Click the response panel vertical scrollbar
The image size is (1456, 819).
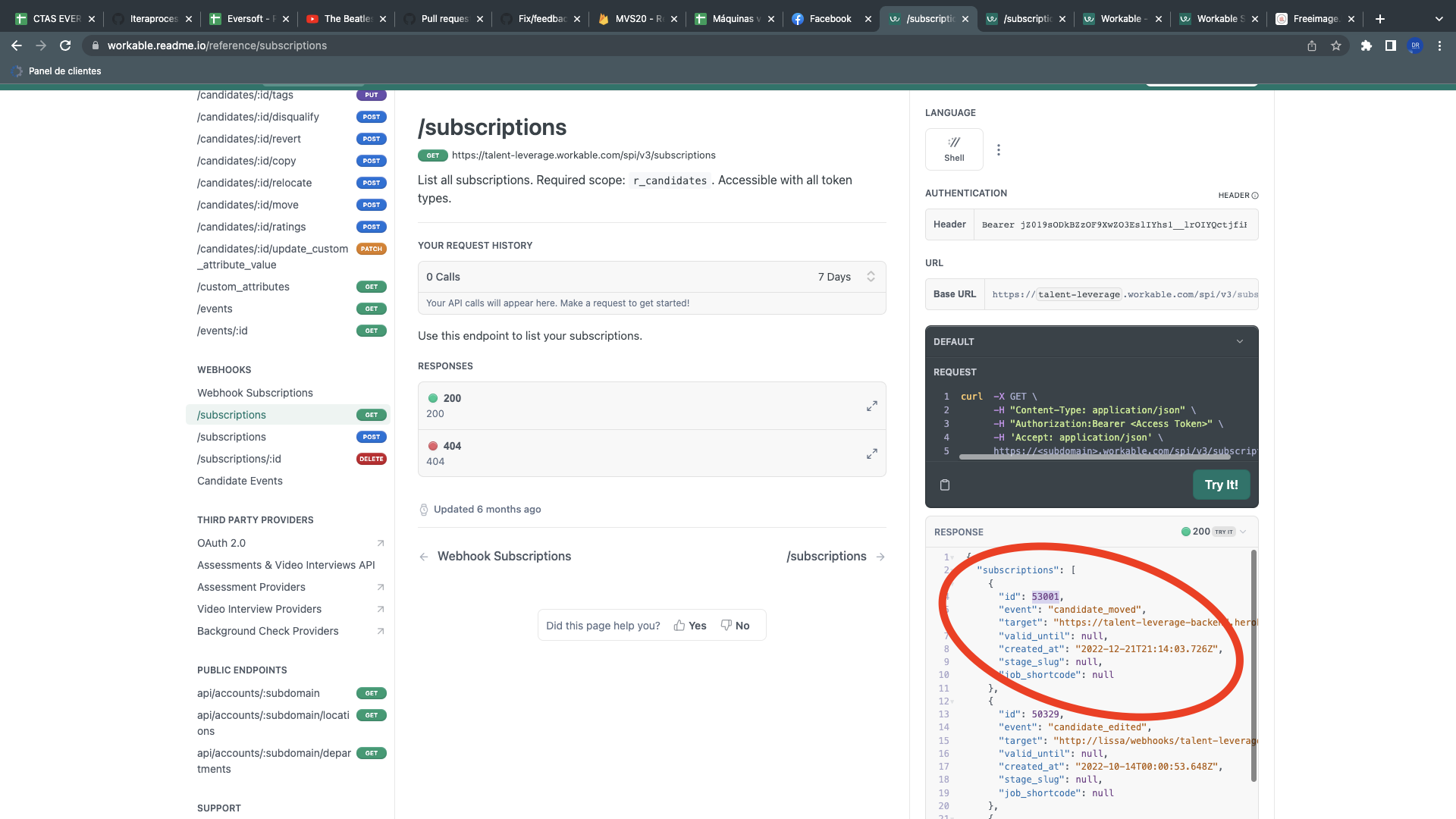1254,665
